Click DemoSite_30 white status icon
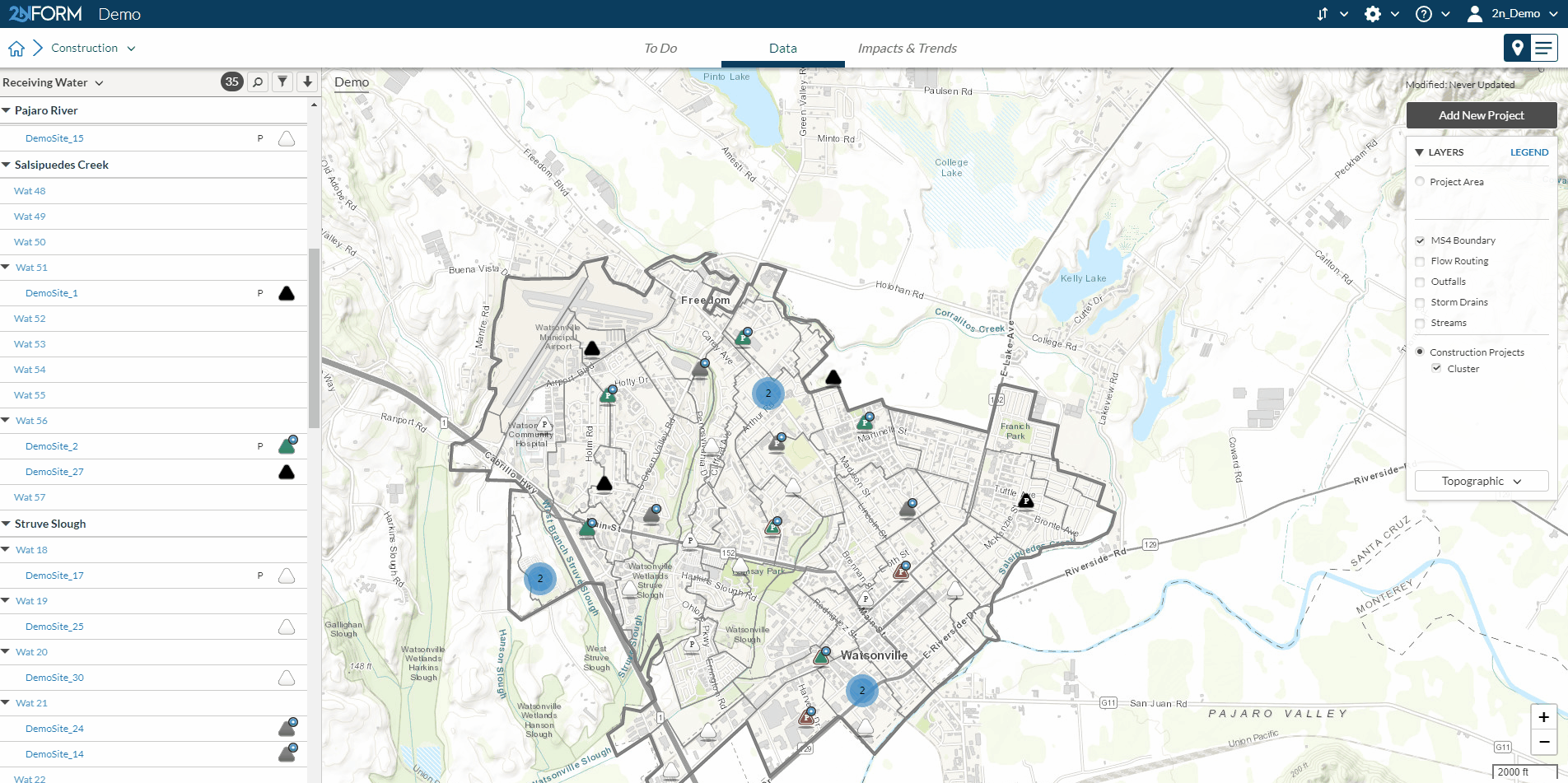The image size is (1568, 783). [x=287, y=678]
